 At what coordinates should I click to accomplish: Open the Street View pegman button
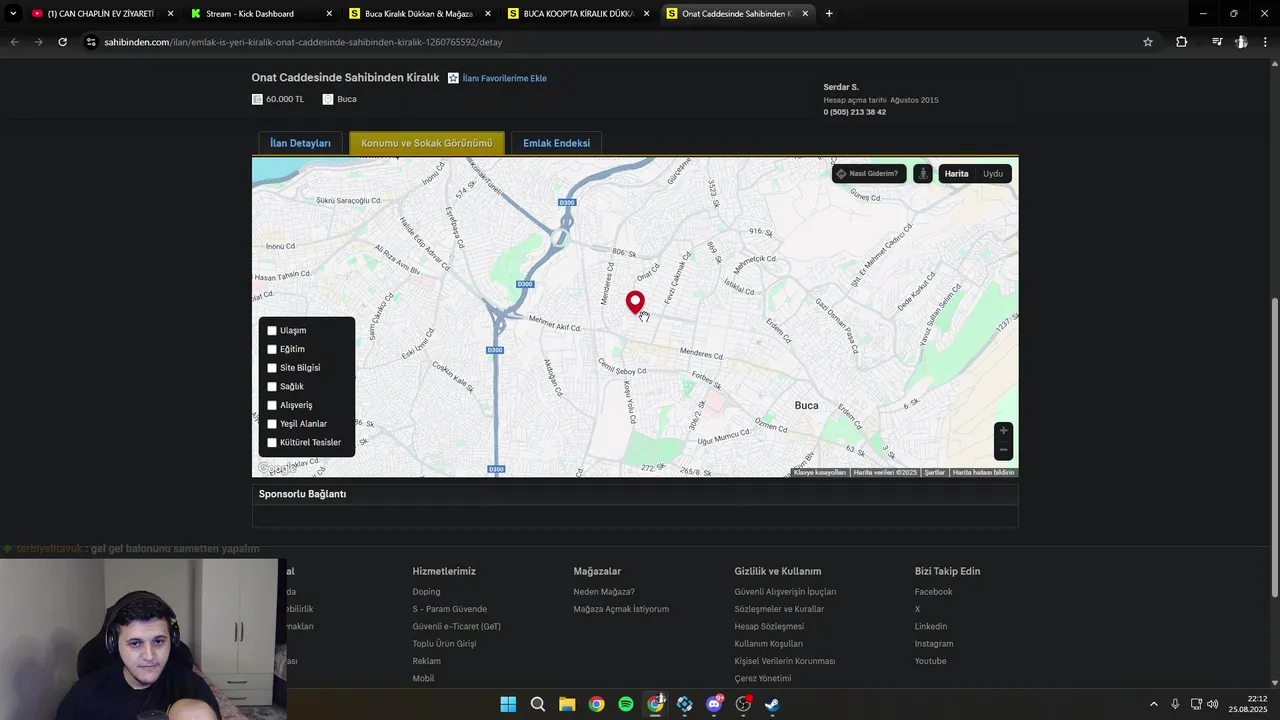coord(923,174)
